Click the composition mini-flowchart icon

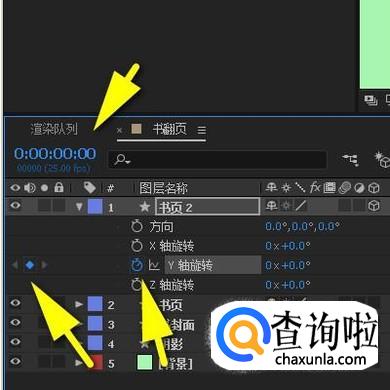[x=351, y=159]
